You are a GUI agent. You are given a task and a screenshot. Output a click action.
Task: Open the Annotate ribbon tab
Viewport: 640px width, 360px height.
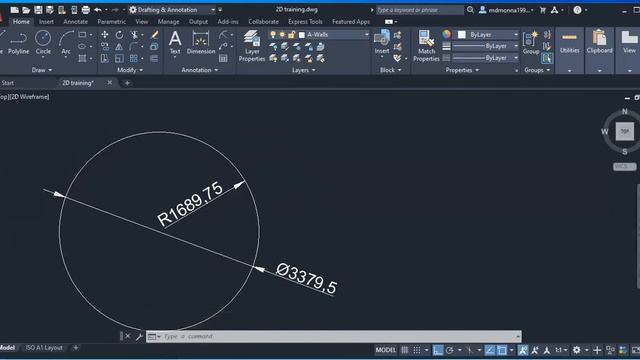click(x=76, y=22)
